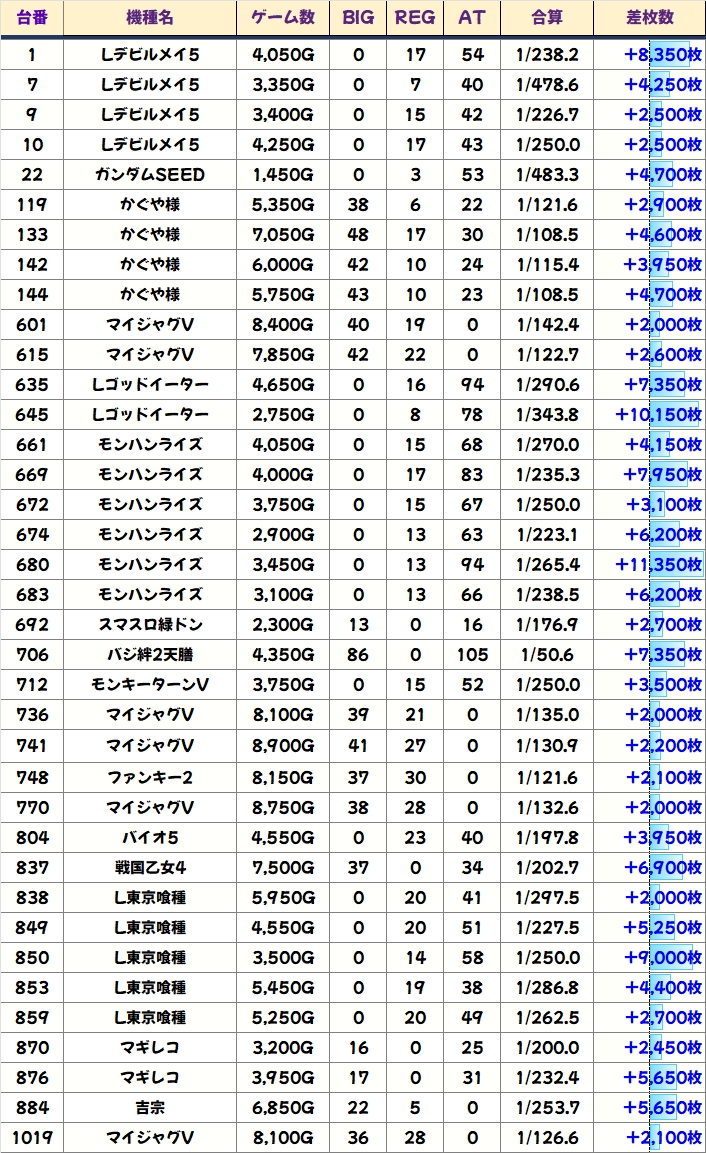Click the 1/223.1 combined rate cell

(547, 535)
